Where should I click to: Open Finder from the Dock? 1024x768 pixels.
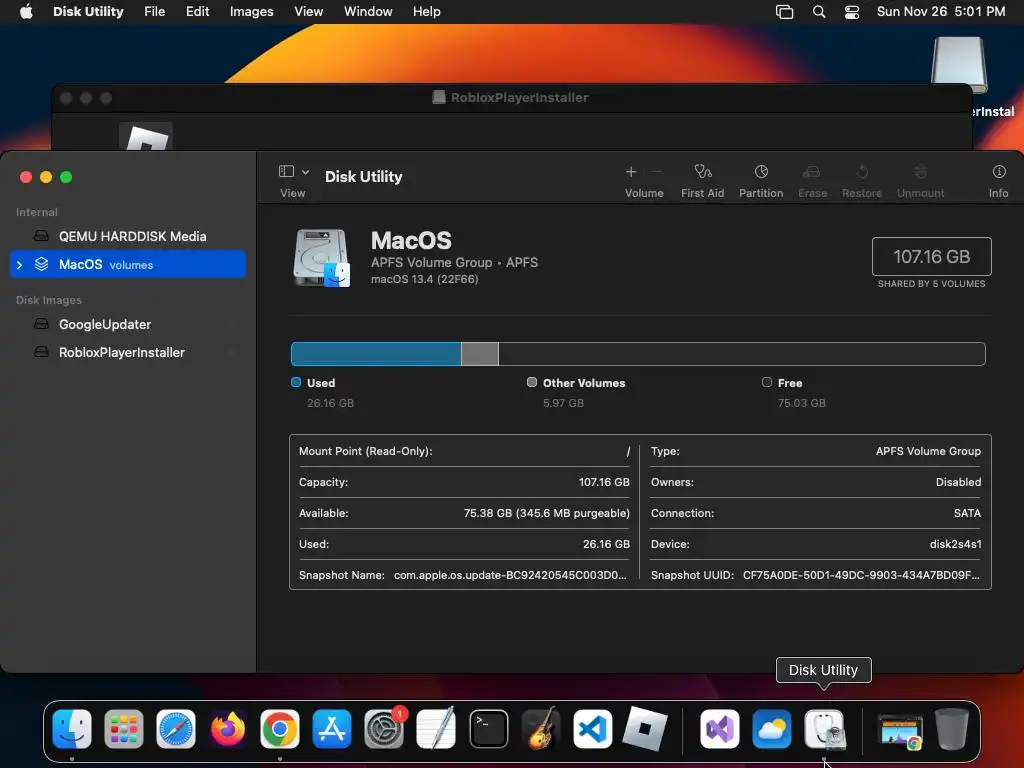click(72, 729)
